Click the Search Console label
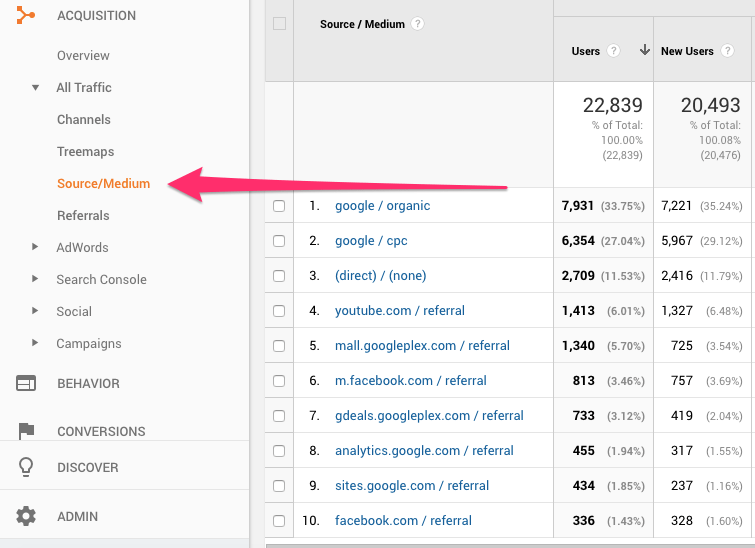 [x=102, y=279]
